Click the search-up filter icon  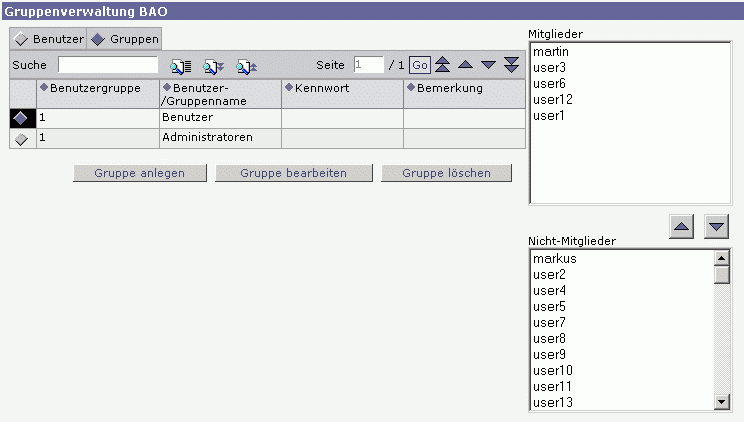pos(246,66)
